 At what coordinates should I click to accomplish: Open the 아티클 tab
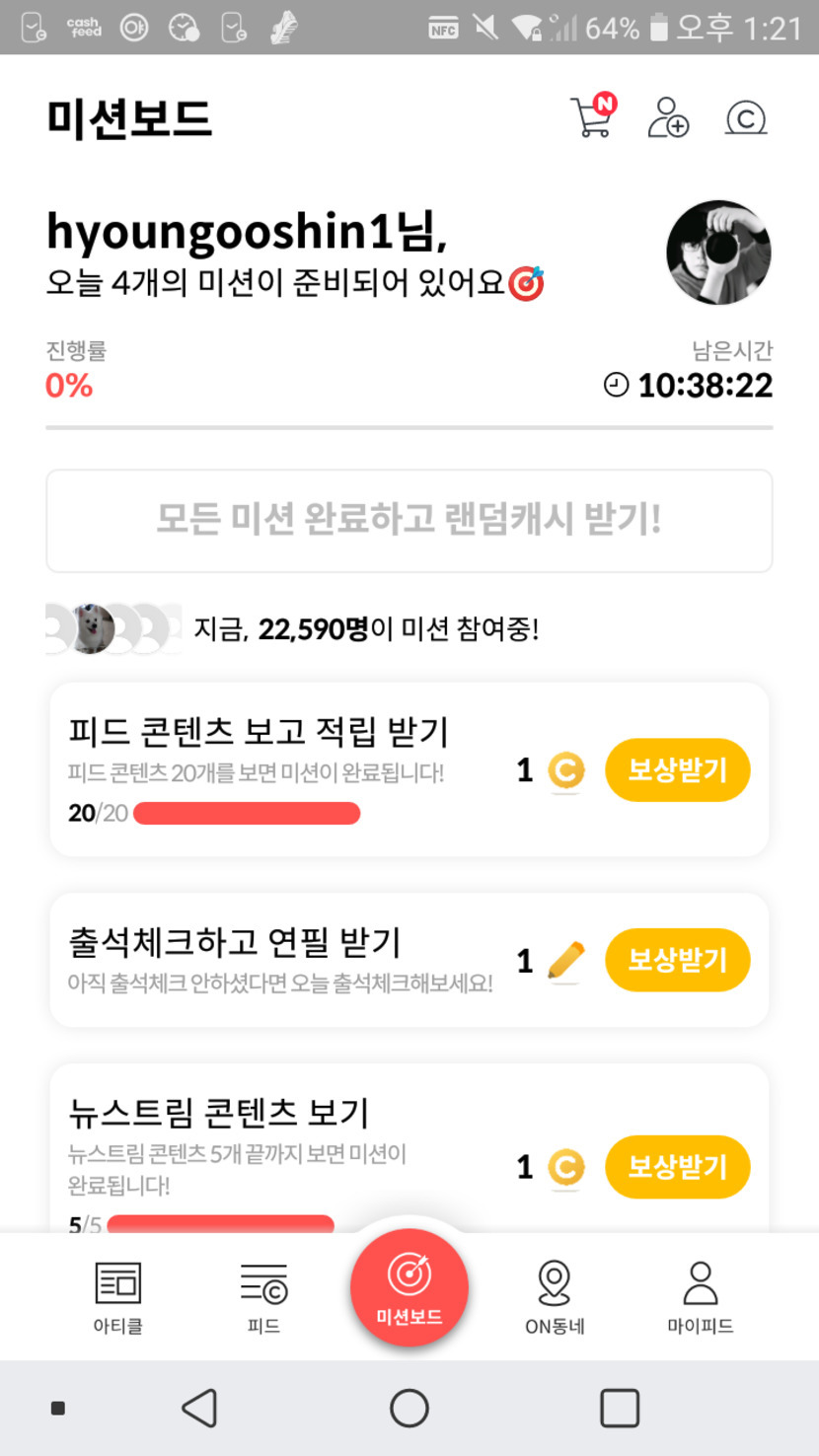[117, 1297]
